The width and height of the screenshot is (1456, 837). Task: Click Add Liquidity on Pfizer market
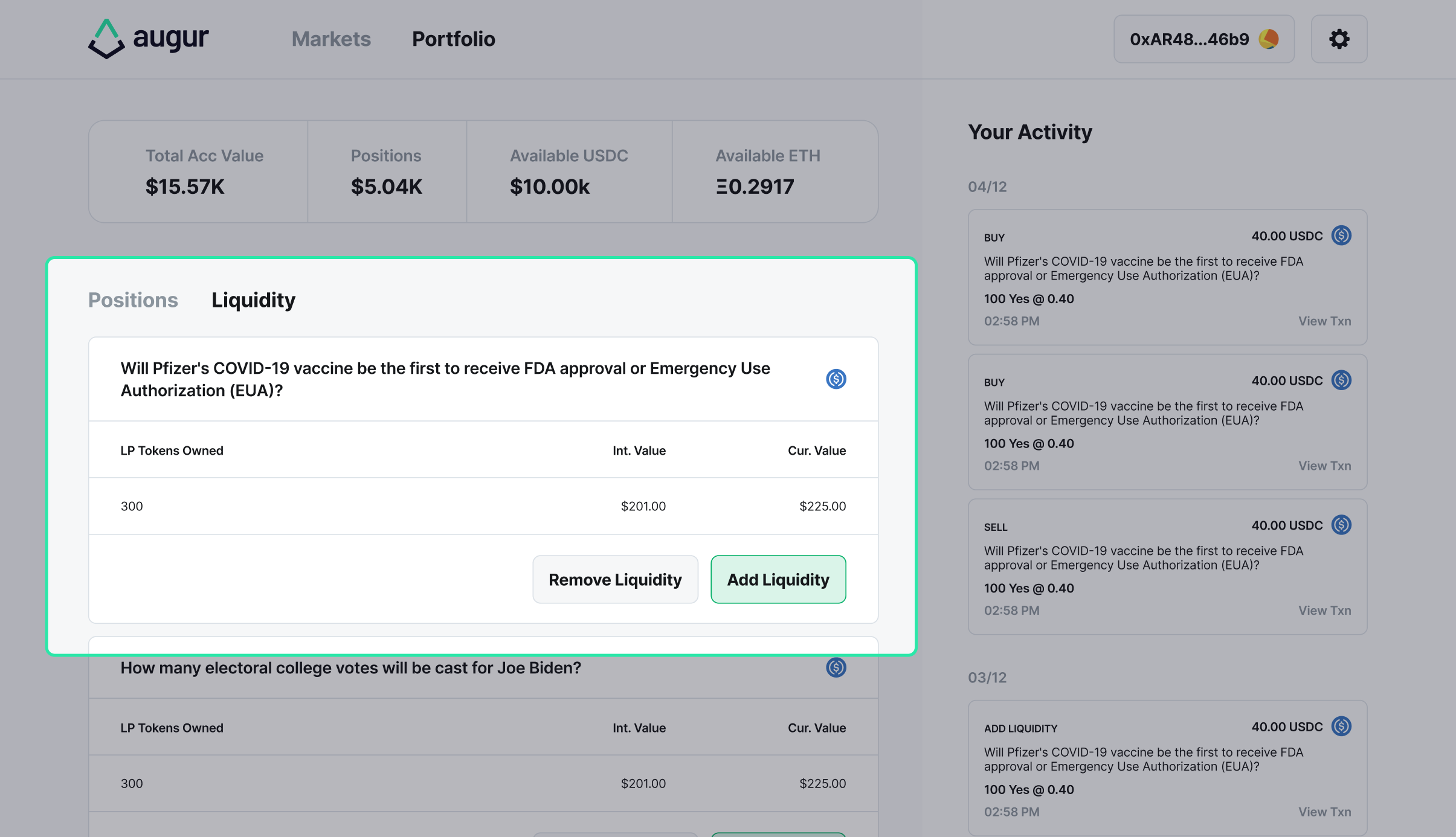778,580
